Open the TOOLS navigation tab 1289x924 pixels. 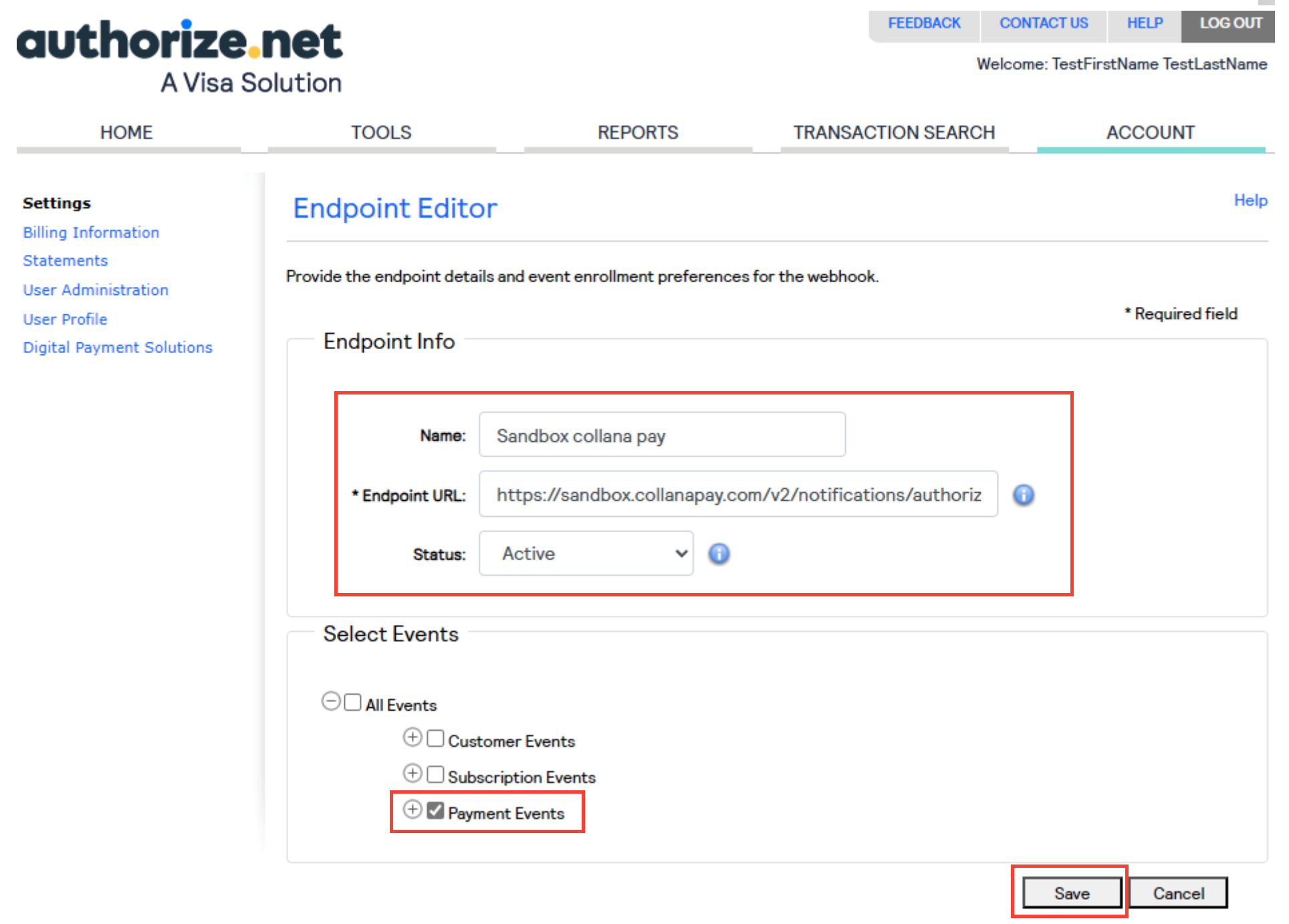click(382, 132)
